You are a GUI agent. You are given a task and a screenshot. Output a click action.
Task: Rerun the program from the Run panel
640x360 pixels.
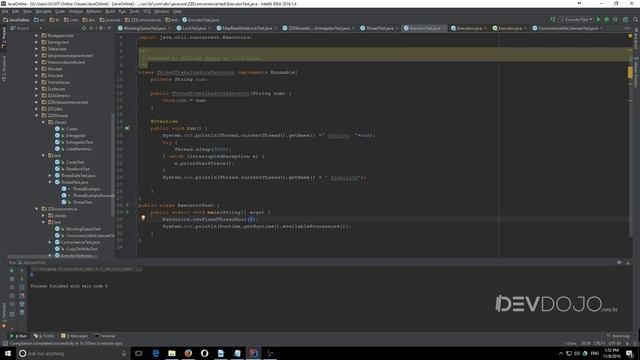click(12, 271)
